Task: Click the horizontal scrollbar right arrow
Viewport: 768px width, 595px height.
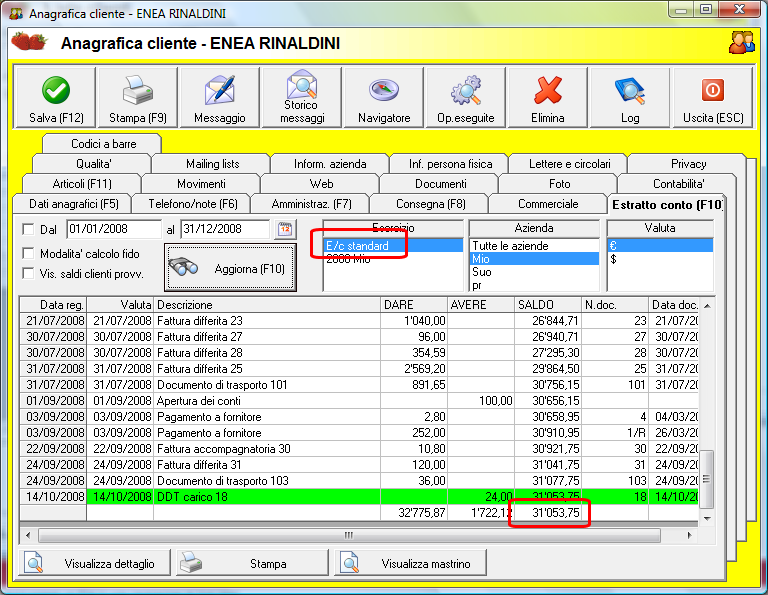Action: click(689, 535)
